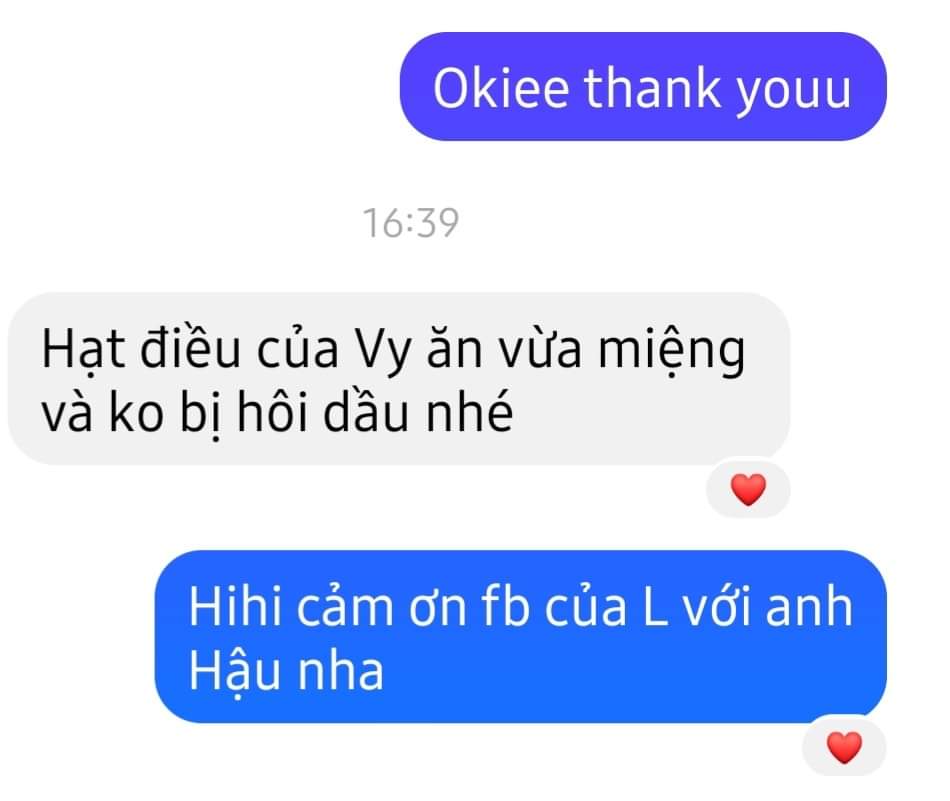Click 'hôi dầu' in the gray message

coord(323,412)
